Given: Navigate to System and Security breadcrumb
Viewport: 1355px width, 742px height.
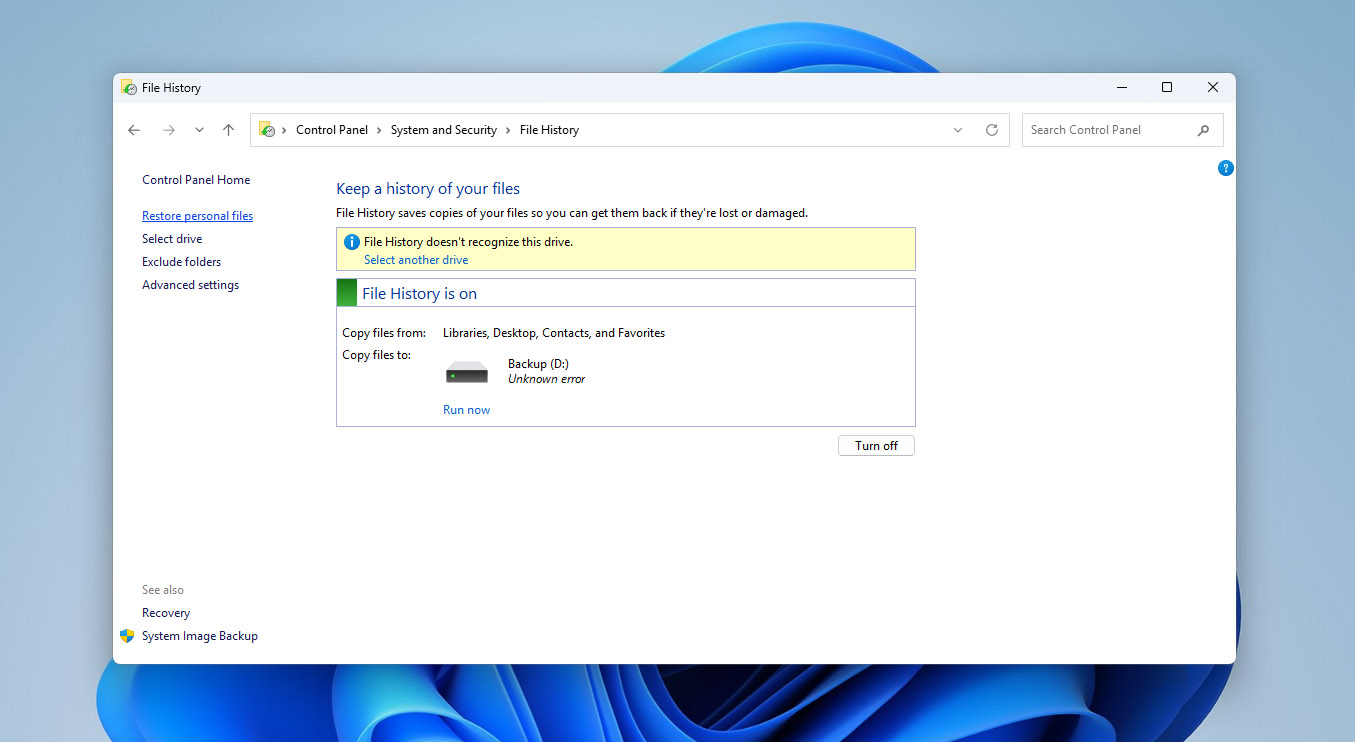Looking at the screenshot, I should 443,129.
